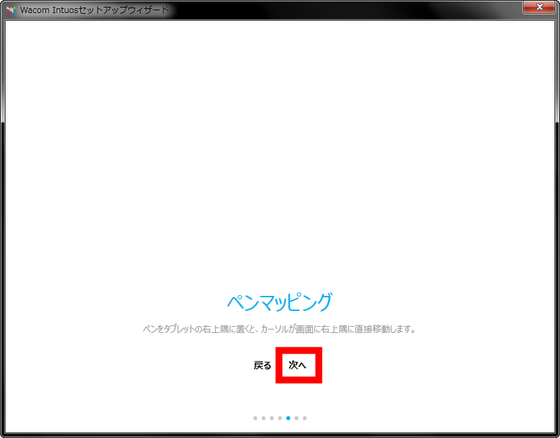The height and width of the screenshot is (438, 560).
Task: Select the third page indicator dot
Action: pyautogui.click(x=272, y=418)
